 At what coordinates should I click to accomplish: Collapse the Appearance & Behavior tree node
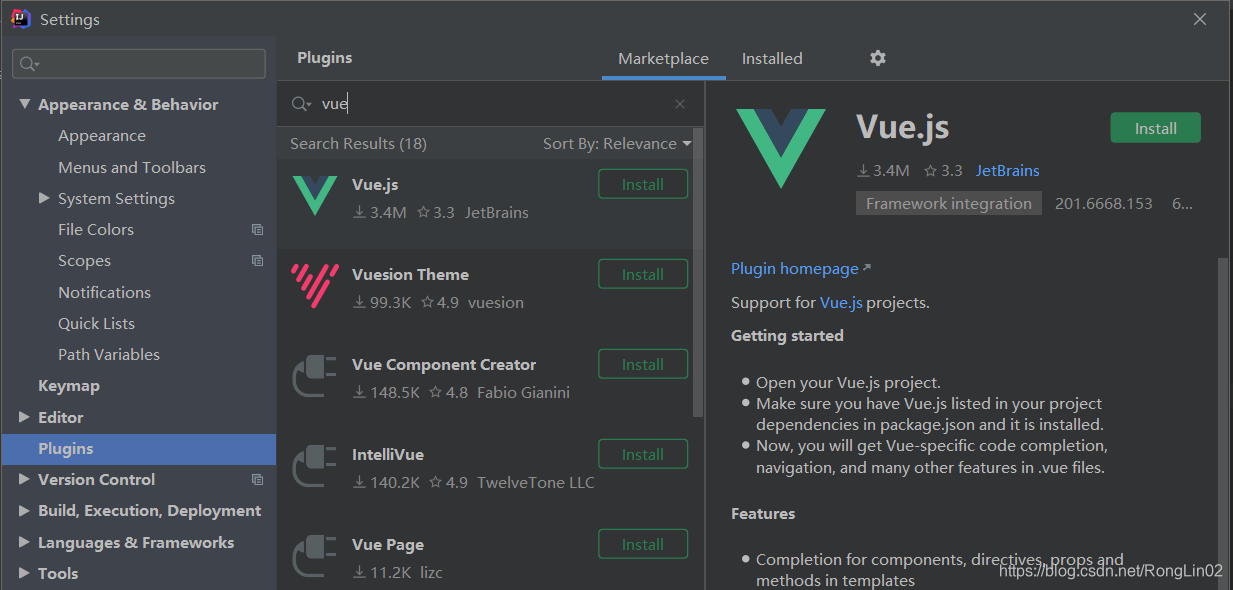24,104
